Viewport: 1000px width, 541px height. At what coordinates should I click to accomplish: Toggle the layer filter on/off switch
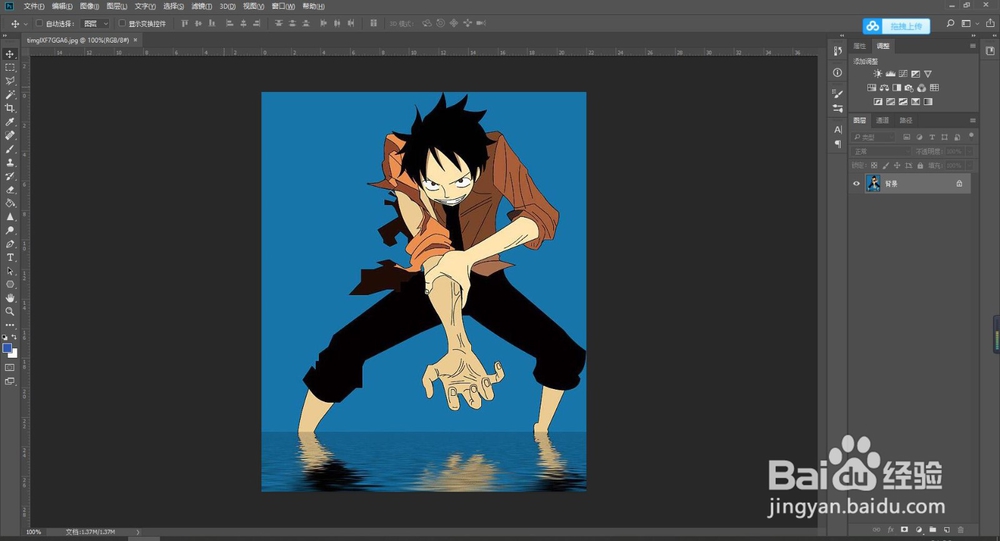click(x=971, y=135)
